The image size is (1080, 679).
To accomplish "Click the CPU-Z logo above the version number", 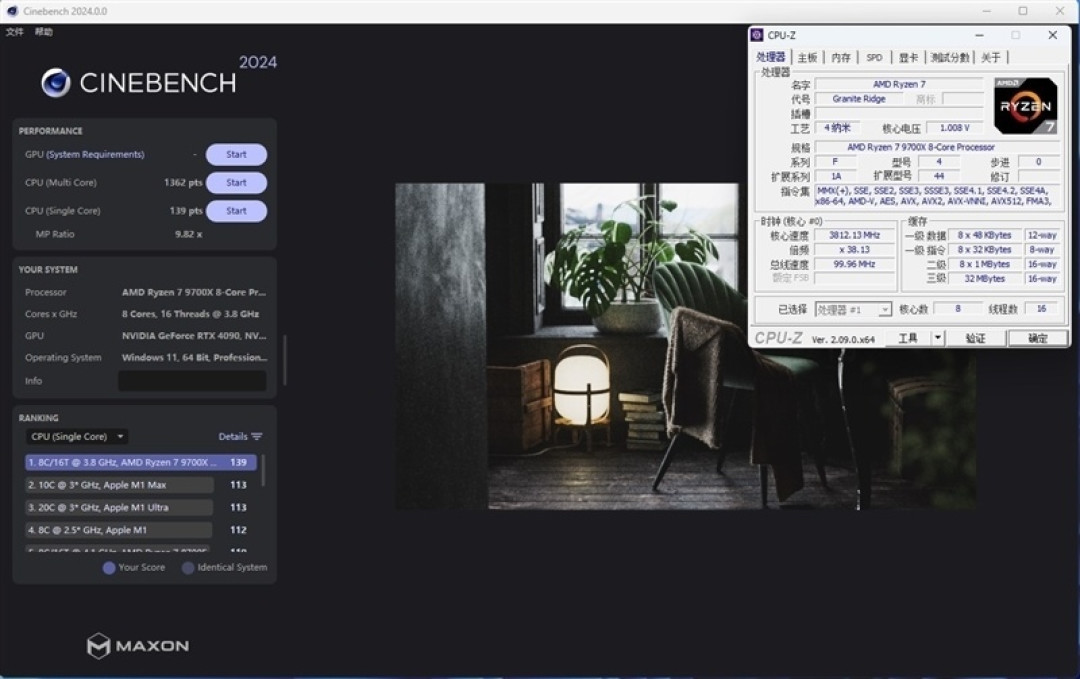I will point(780,337).
